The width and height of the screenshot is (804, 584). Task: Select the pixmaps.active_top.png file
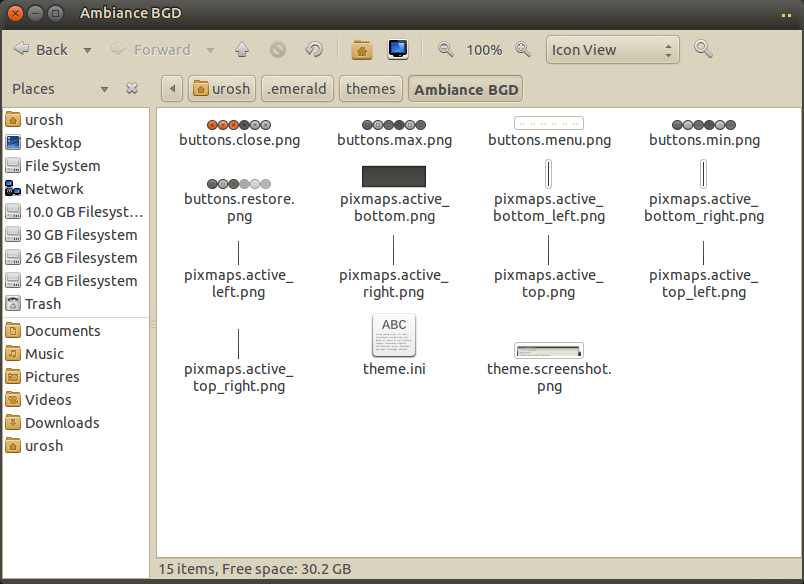(549, 268)
